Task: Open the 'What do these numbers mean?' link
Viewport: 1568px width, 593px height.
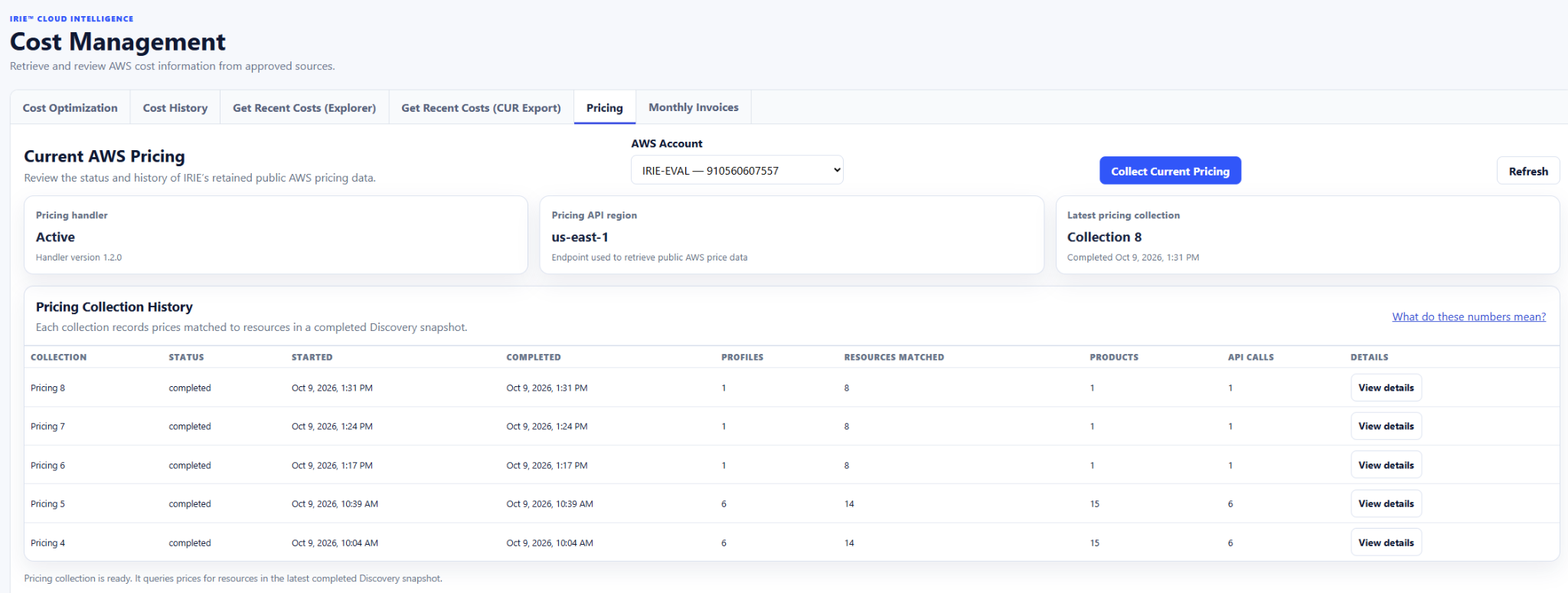Action: (x=1468, y=316)
